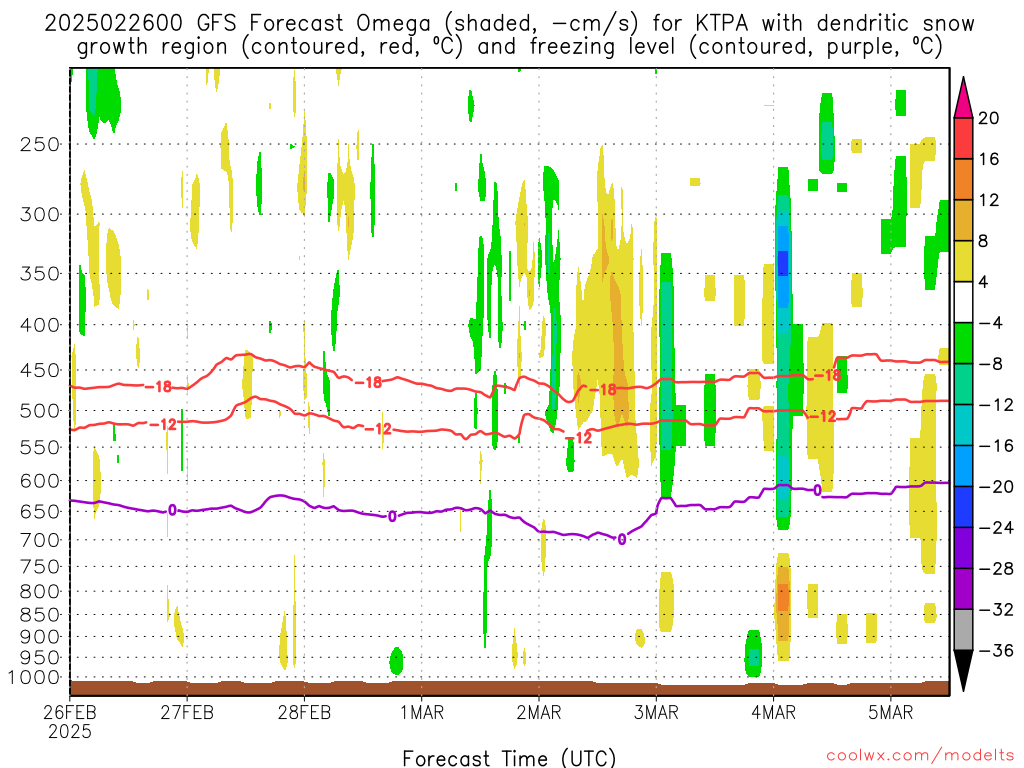Click the orange colorbar segment between 12 and 16
Image resolution: width=1024 pixels, height=768 pixels.
point(963,180)
